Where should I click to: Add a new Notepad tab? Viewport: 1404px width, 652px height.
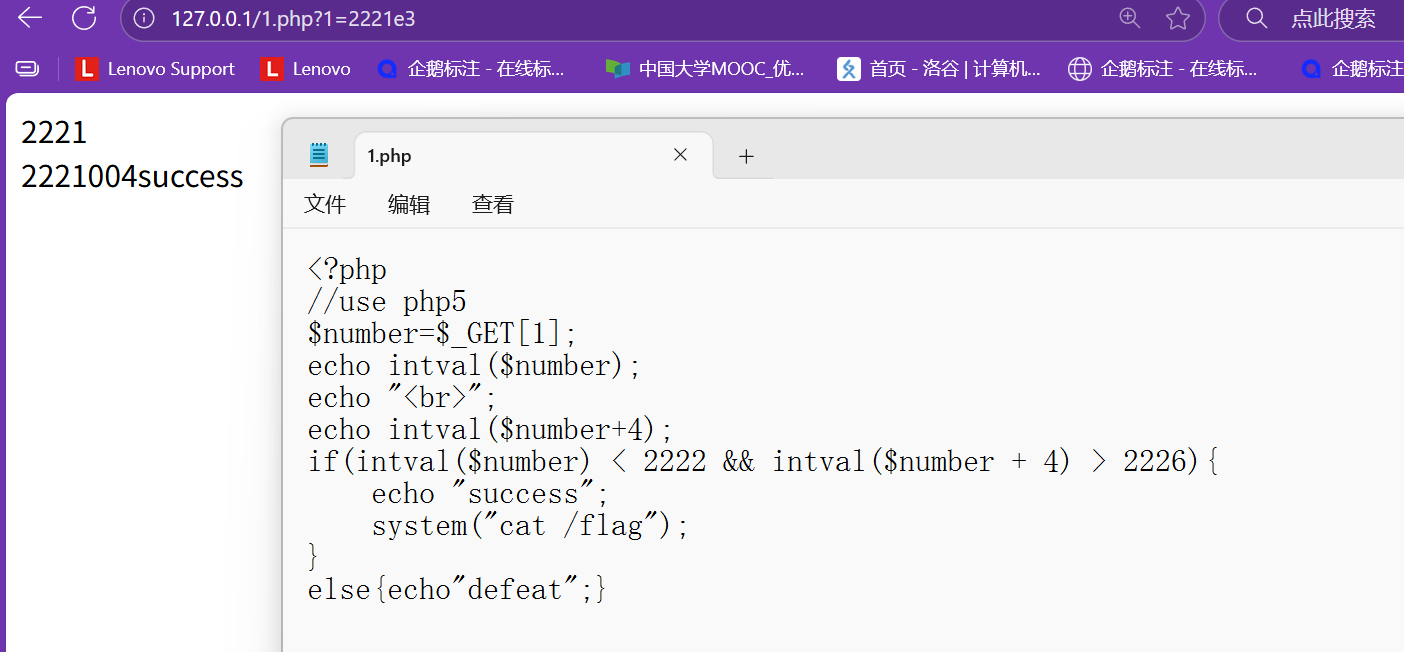(x=746, y=156)
